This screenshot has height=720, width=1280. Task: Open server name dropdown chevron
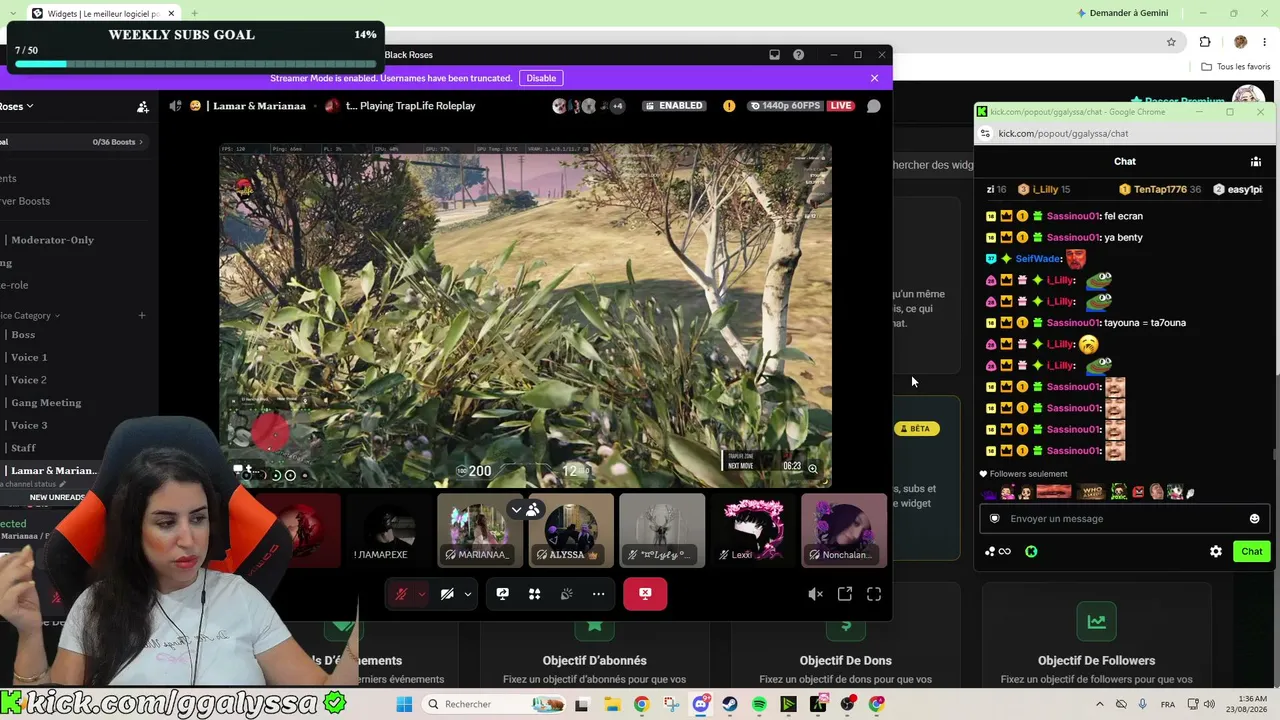(30, 106)
